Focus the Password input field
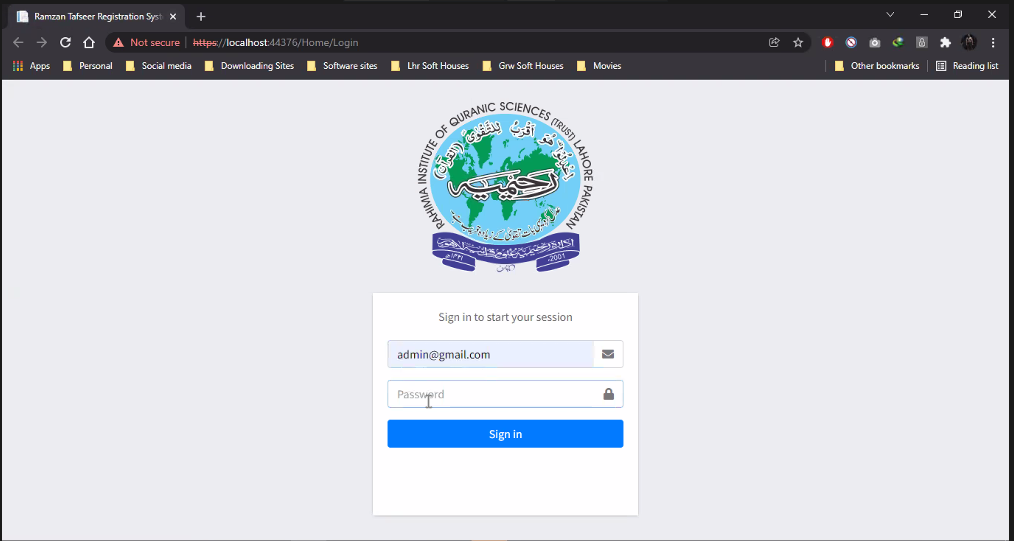The width and height of the screenshot is (1014, 541). 505,394
